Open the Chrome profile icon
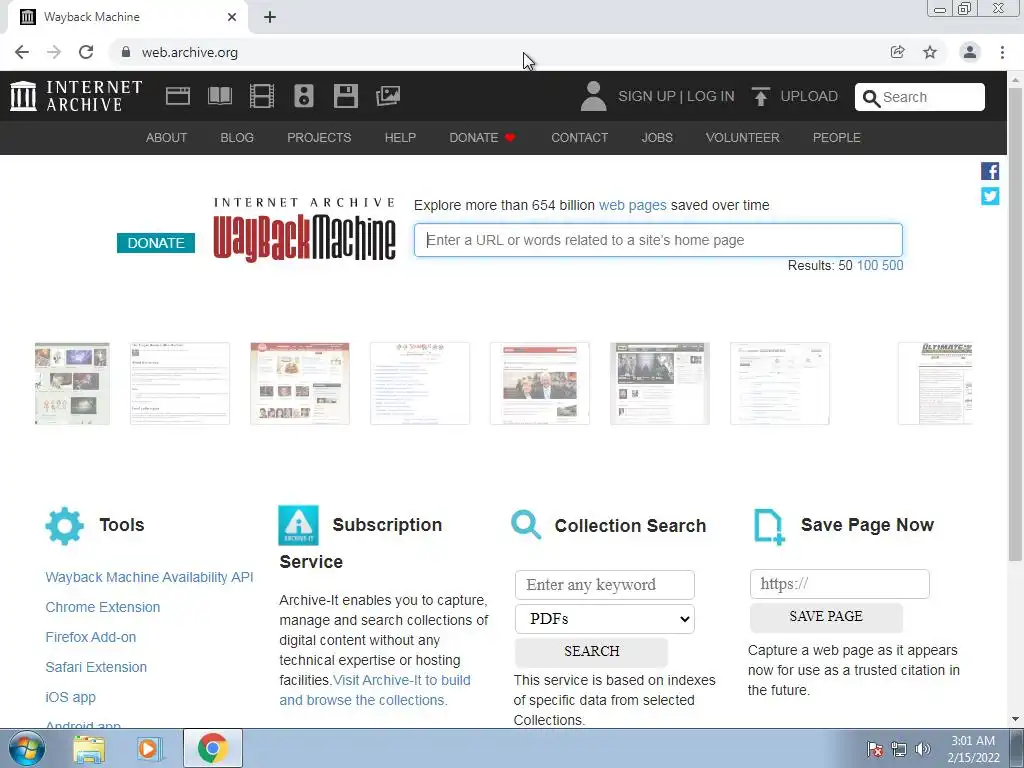The height and width of the screenshot is (768, 1024). 970,52
